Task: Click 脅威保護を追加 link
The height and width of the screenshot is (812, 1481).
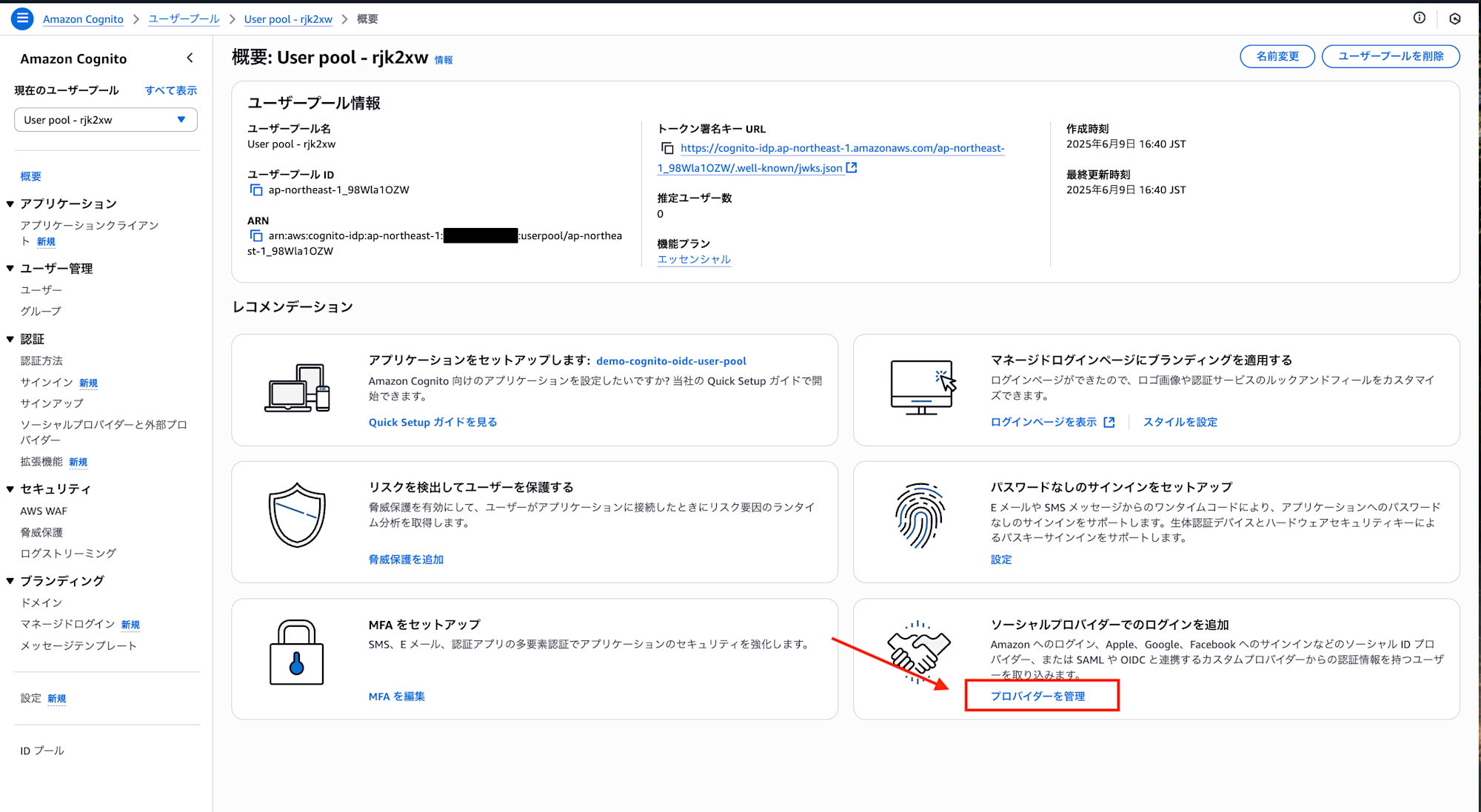Action: point(406,560)
